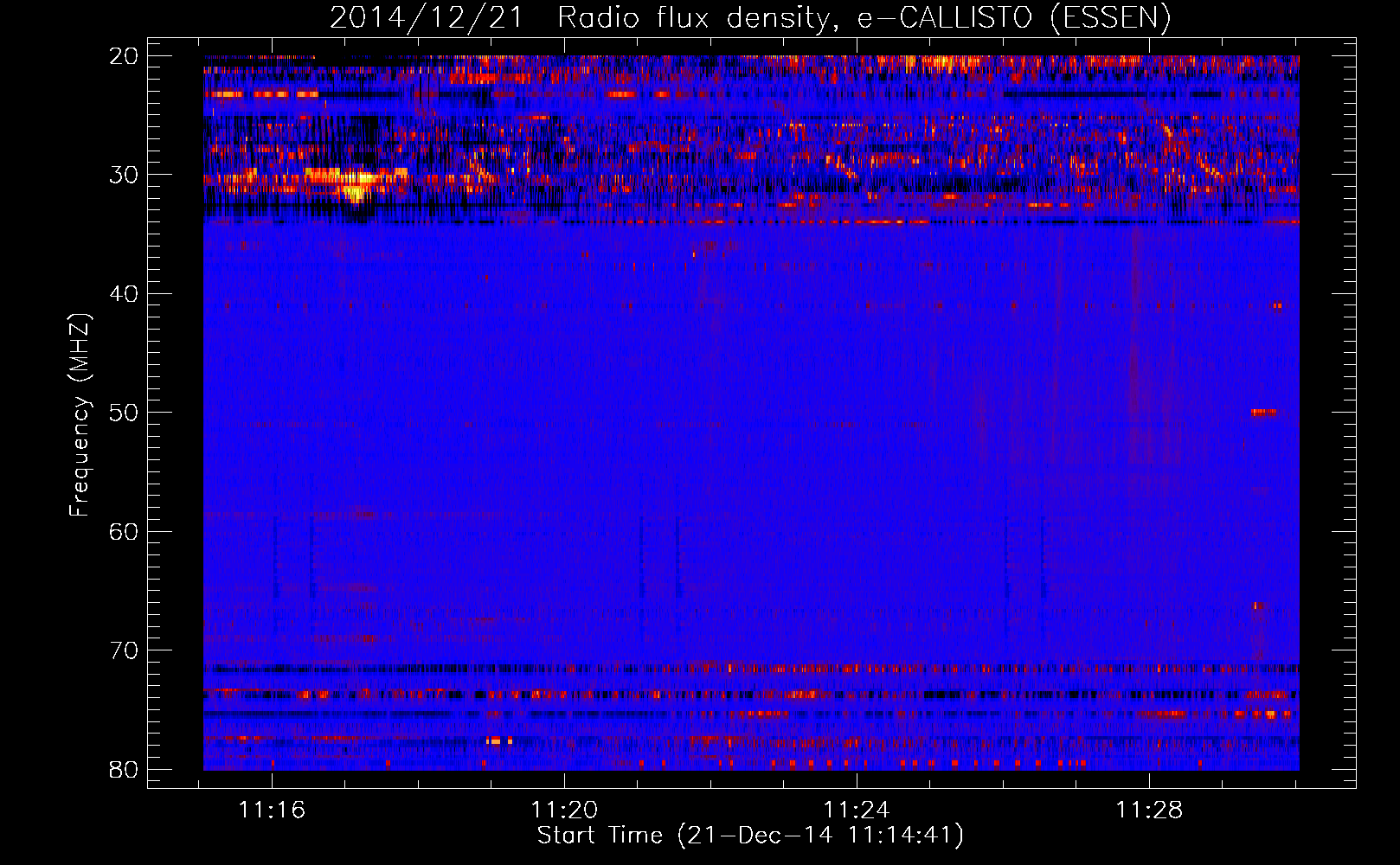This screenshot has height=865, width=1400.
Task: Click the 70 frequency tick label
Action: click(x=125, y=650)
